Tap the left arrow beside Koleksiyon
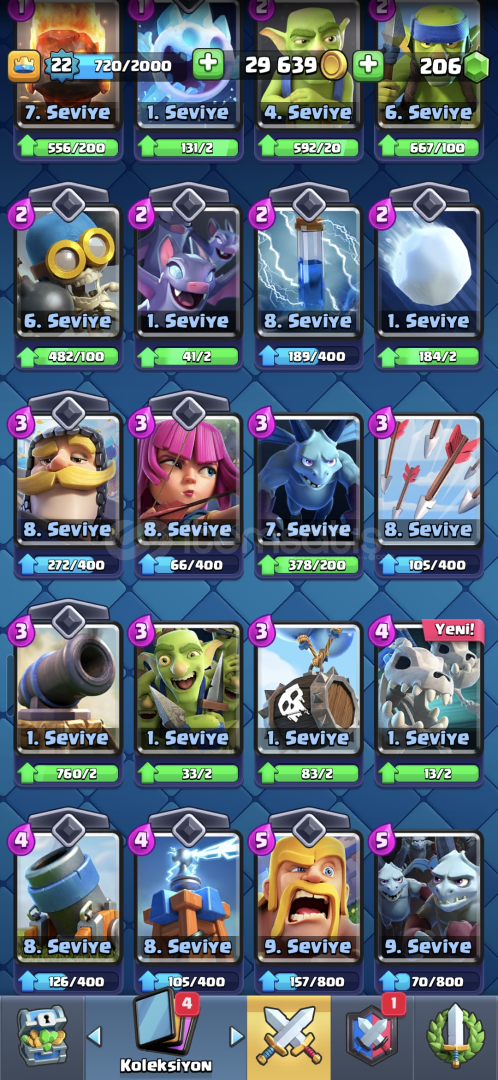Image resolution: width=498 pixels, height=1080 pixels. 95,1036
